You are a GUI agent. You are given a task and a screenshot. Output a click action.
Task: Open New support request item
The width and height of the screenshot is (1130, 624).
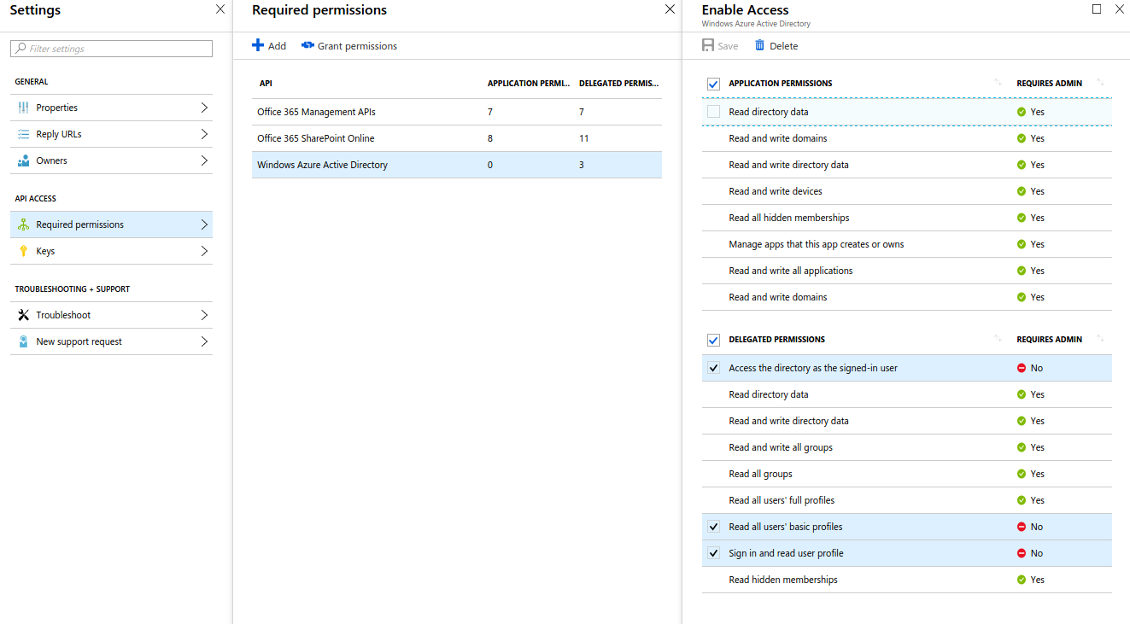click(x=111, y=342)
